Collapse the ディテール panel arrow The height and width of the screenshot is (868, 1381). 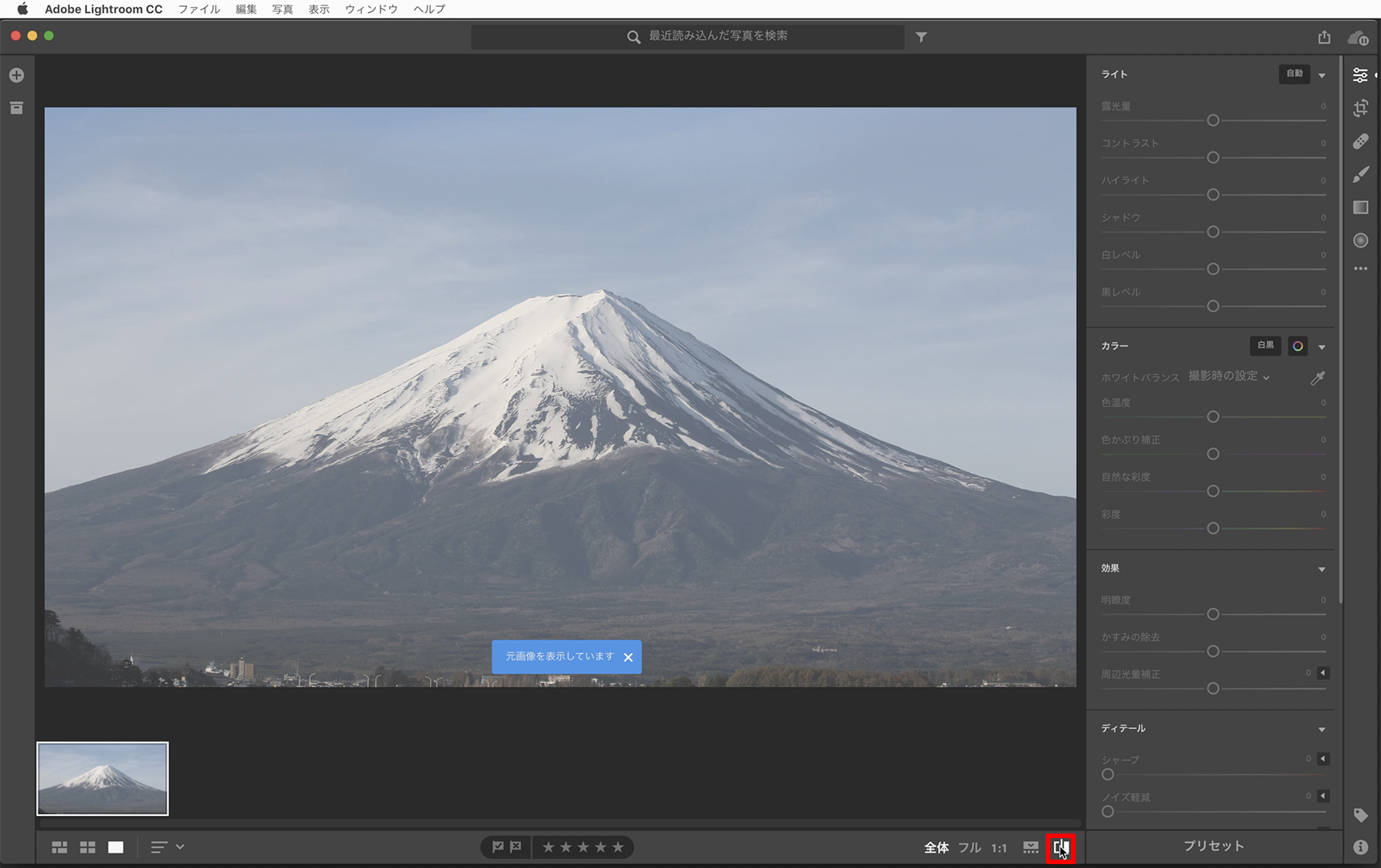tap(1322, 729)
